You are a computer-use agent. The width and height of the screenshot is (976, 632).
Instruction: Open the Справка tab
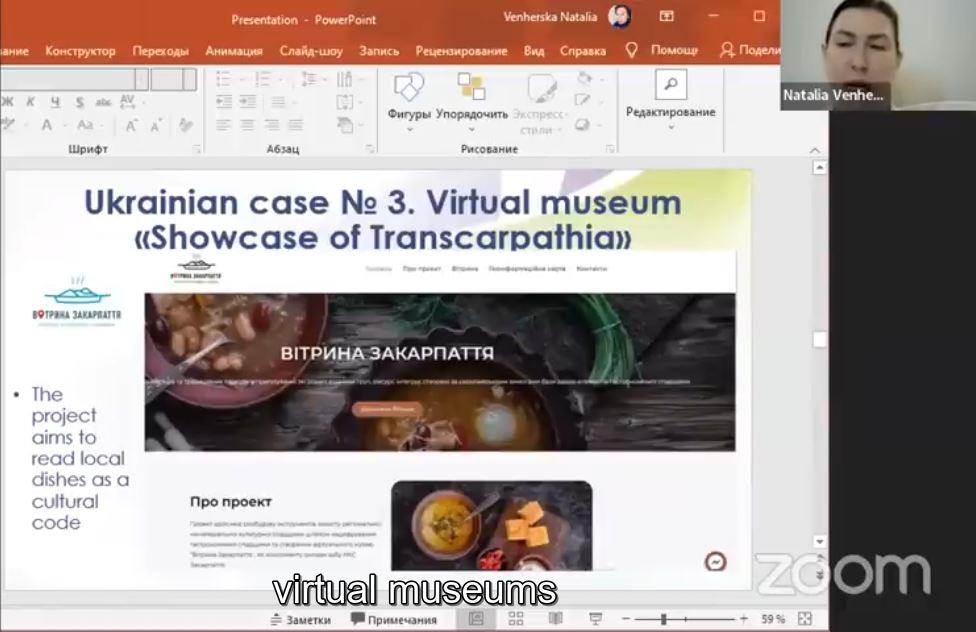(583, 50)
